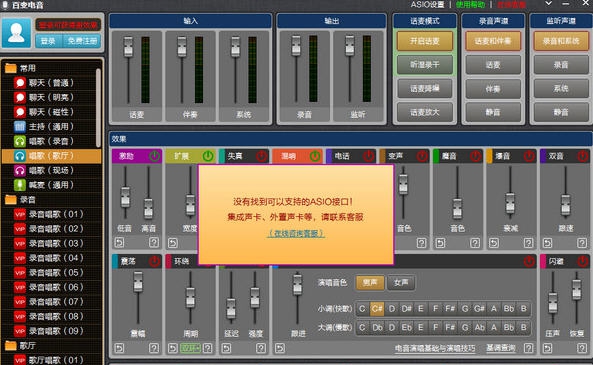
Task: Select 喊麦（通用）preset
Action: pyautogui.click(x=51, y=185)
